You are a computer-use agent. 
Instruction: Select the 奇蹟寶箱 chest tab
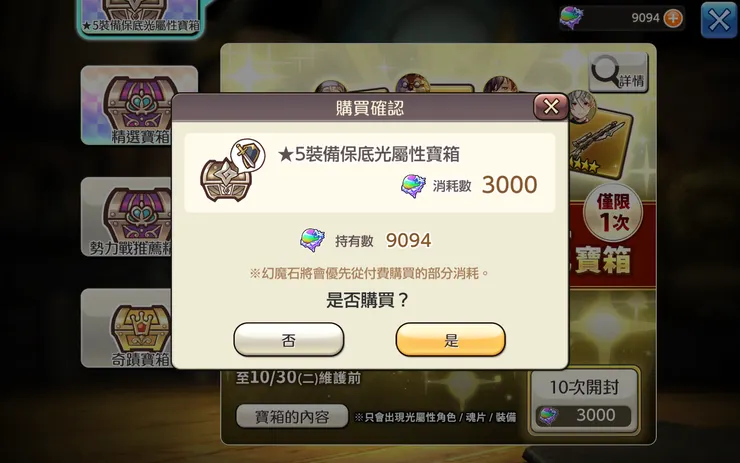(x=126, y=328)
